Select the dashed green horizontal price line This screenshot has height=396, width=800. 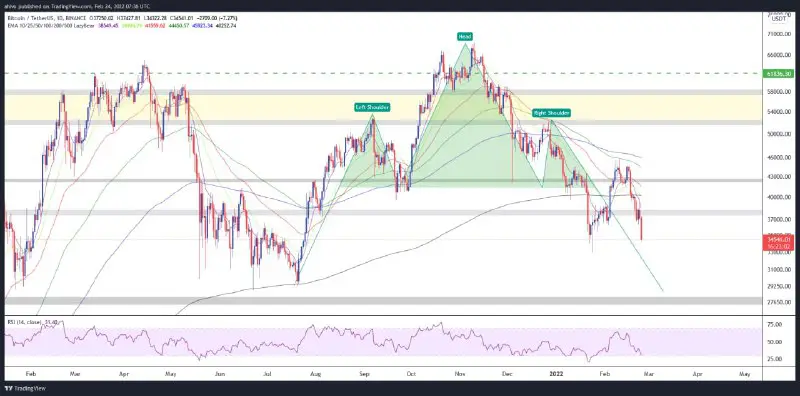[383, 73]
